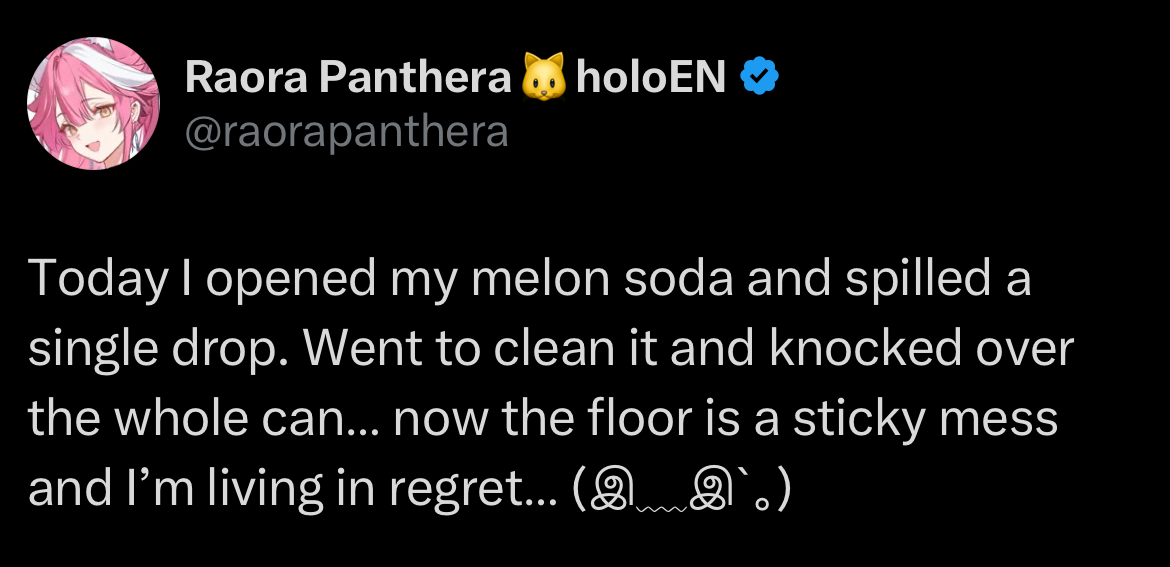The height and width of the screenshot is (567, 1170).
Task: Click the cat face emoji in display name
Action: pyautogui.click(x=544, y=77)
